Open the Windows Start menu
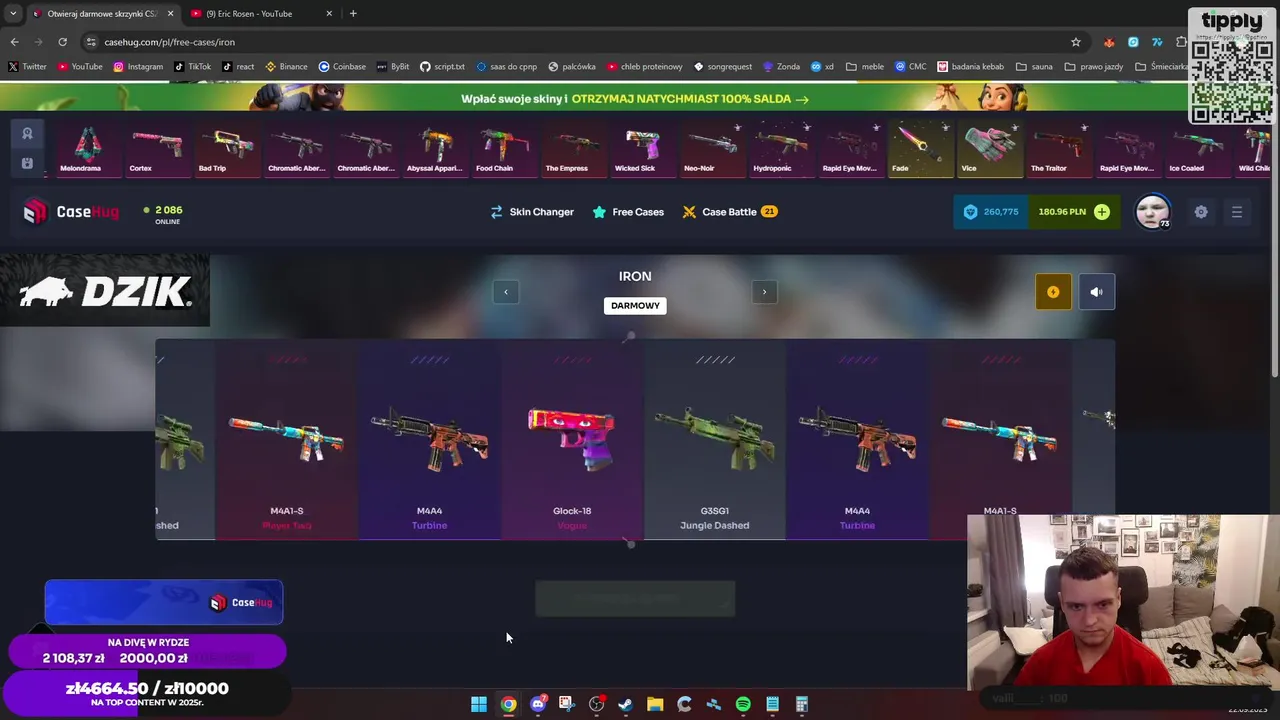 [479, 704]
